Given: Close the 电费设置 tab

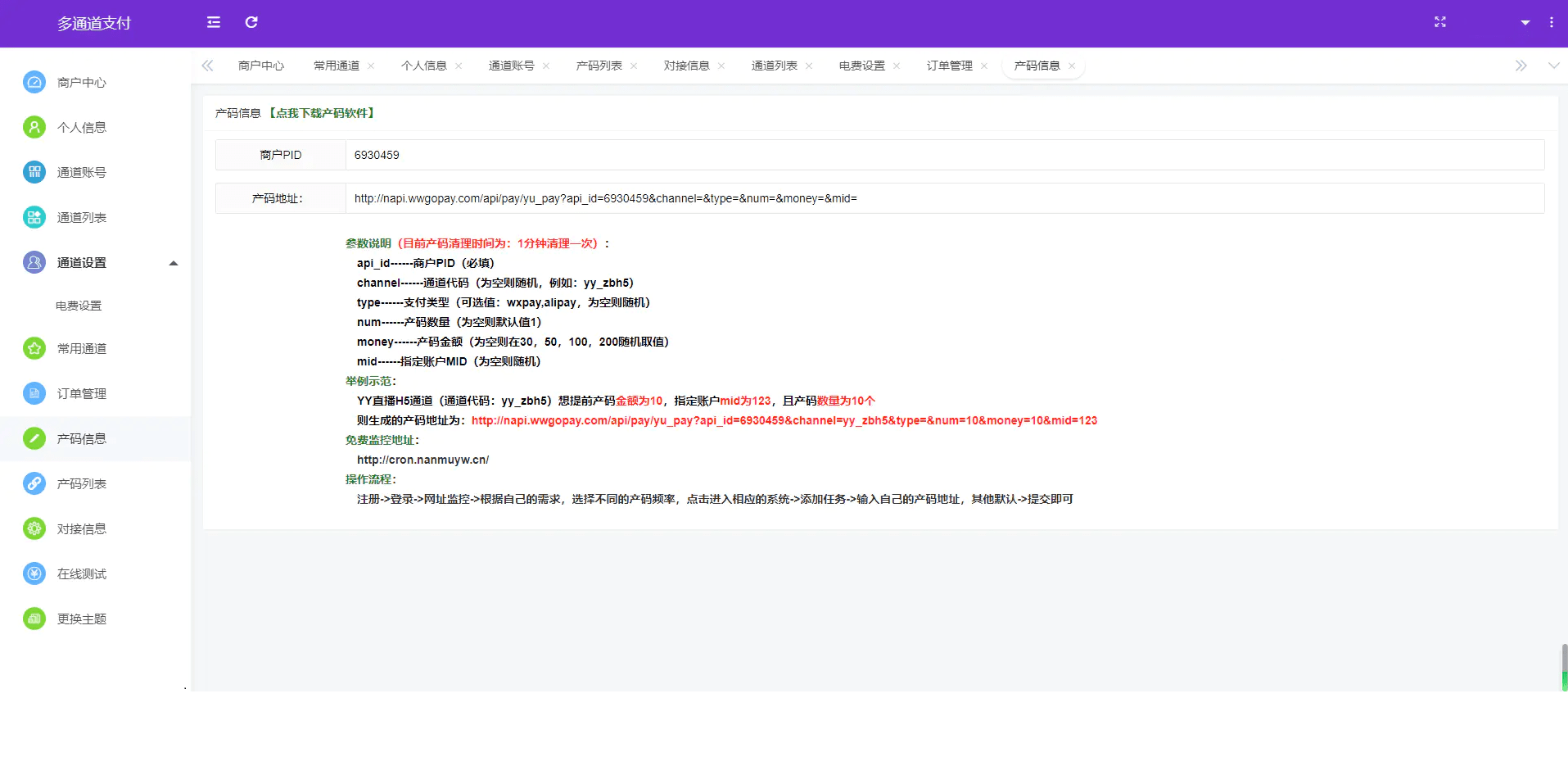Looking at the screenshot, I should [x=897, y=65].
